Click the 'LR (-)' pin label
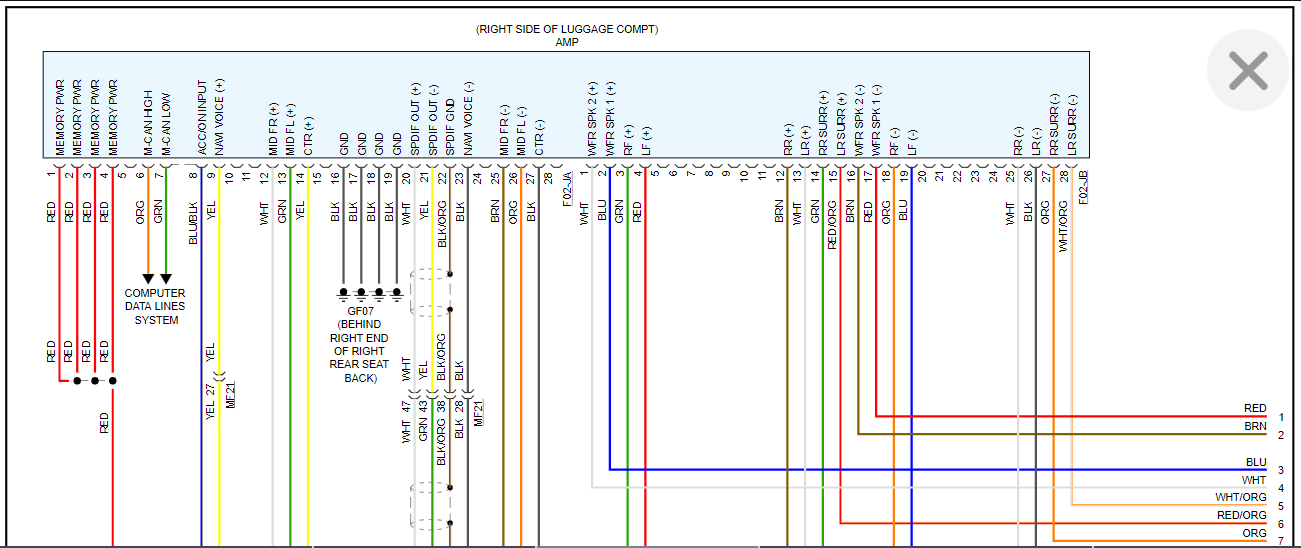Image resolution: width=1301 pixels, height=548 pixels. click(x=1037, y=140)
